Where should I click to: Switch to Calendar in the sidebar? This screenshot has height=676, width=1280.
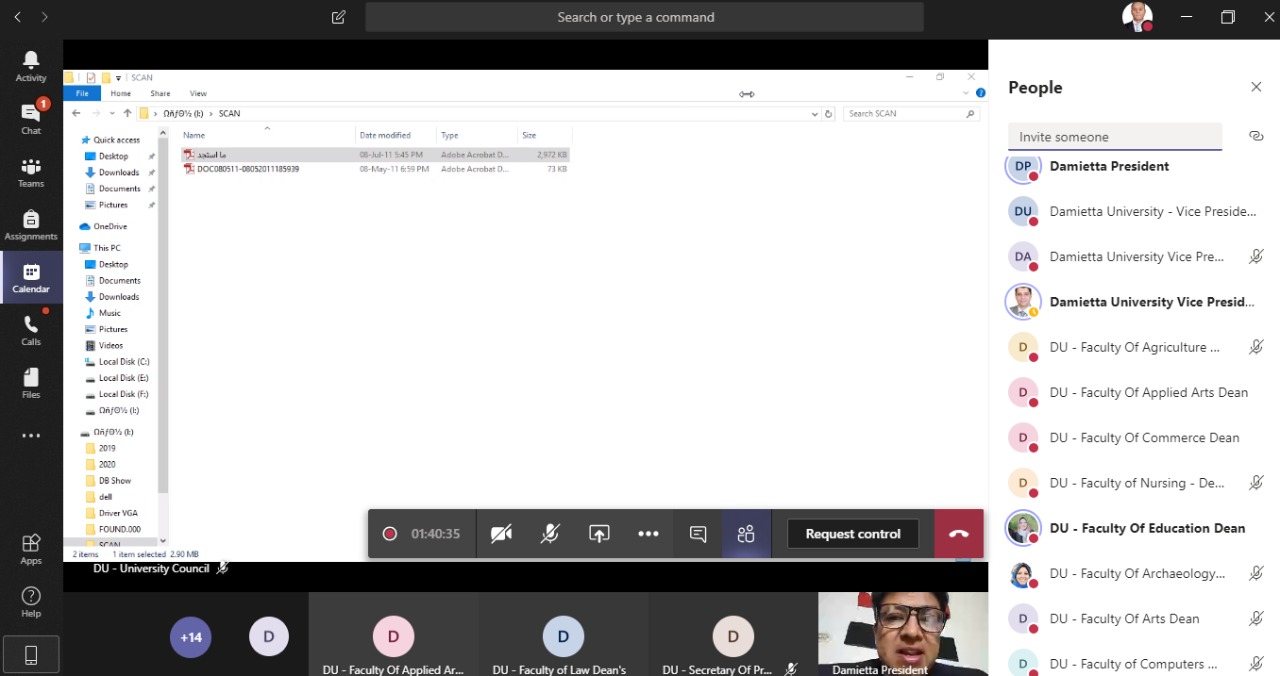[31, 278]
